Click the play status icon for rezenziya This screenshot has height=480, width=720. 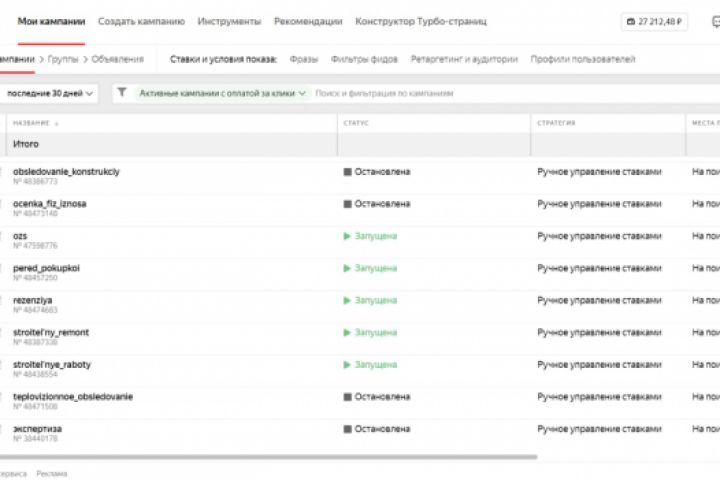click(347, 300)
